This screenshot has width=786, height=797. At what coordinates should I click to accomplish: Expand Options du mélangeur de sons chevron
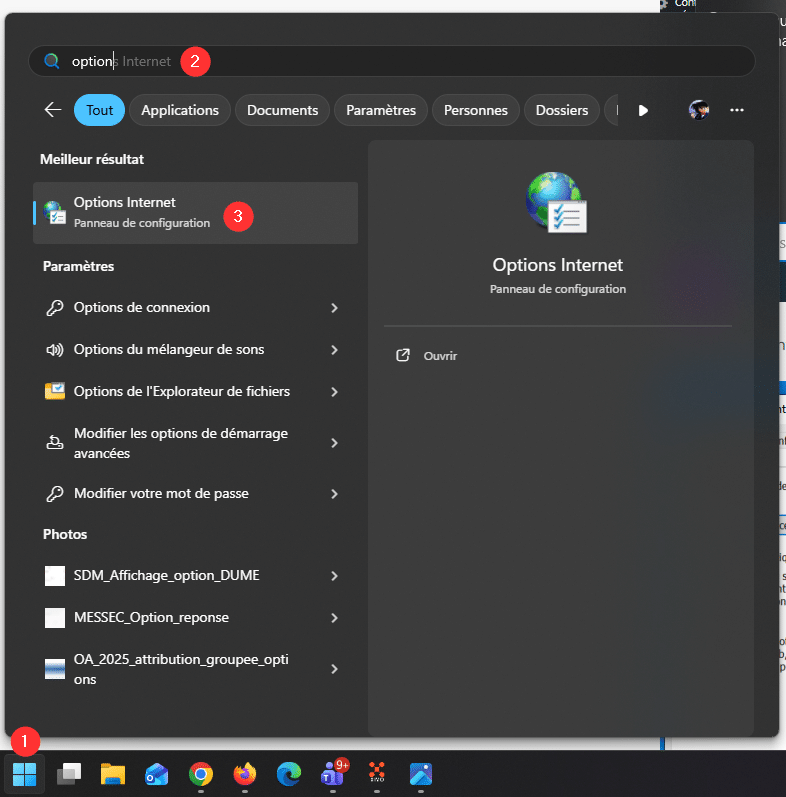[x=334, y=350]
